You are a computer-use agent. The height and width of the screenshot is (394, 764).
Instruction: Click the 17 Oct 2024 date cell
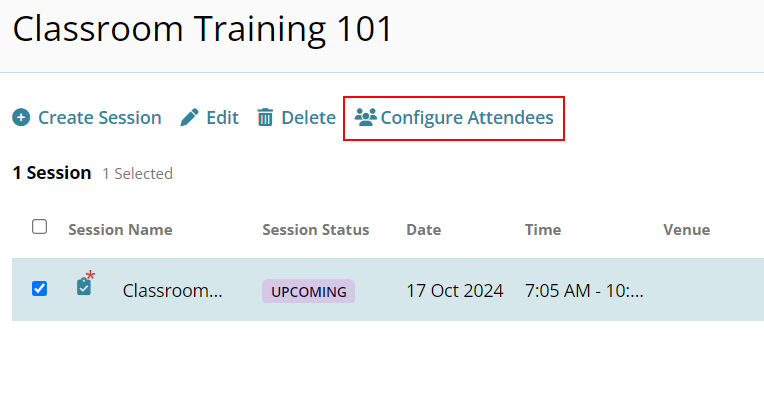455,291
